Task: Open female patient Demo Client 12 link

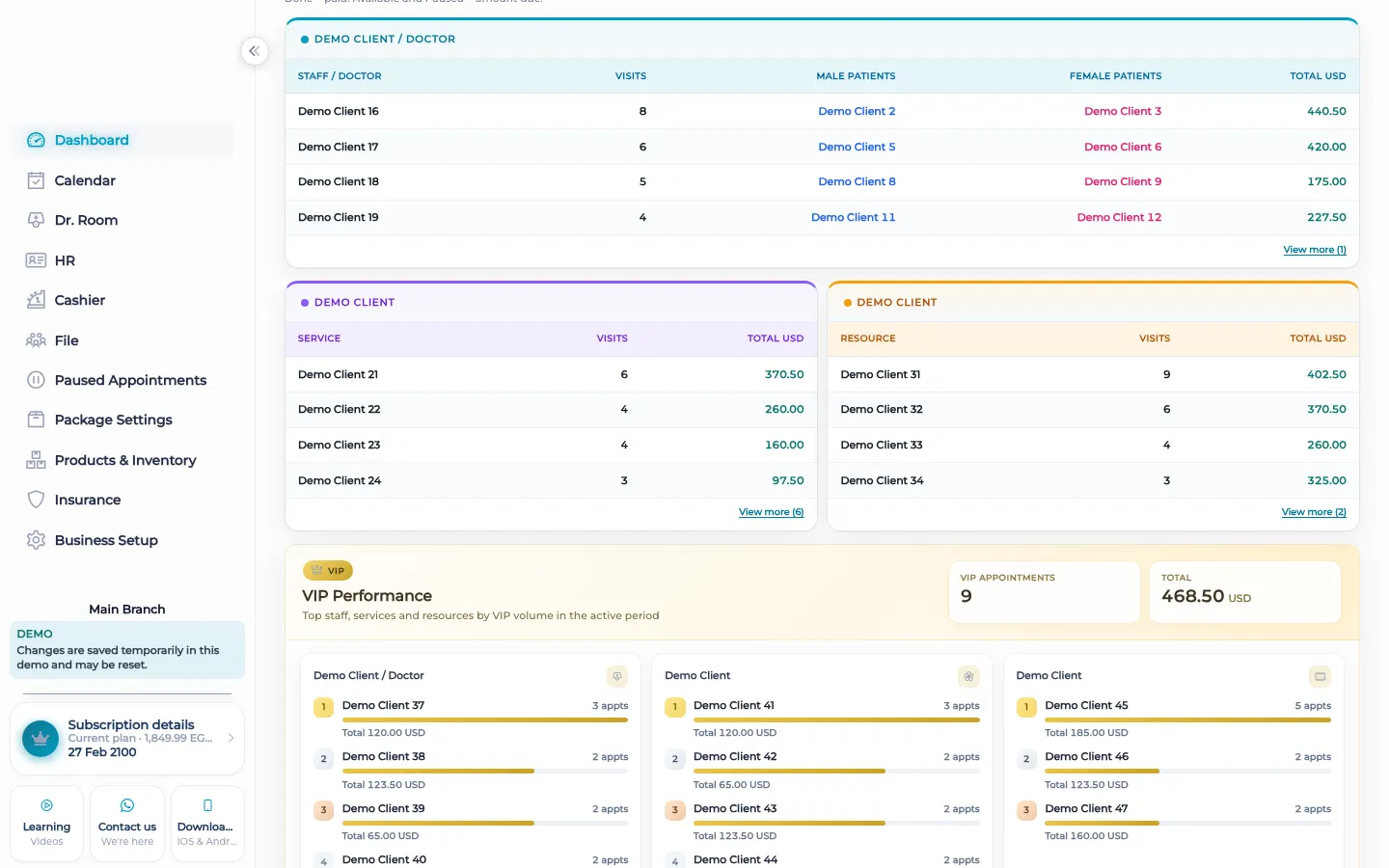Action: (1119, 217)
